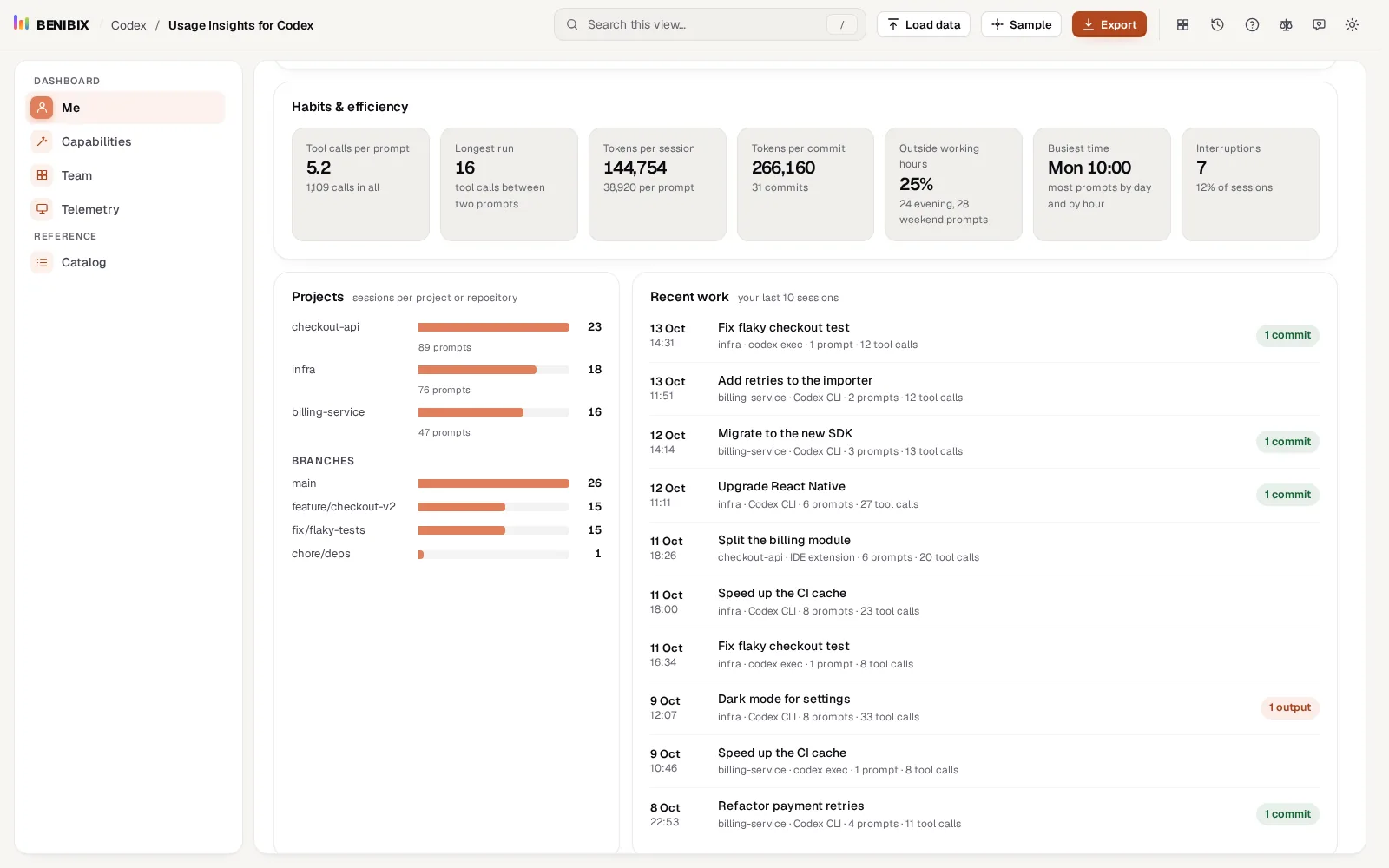Click the Benibix logo icon
The image size is (1389, 868).
point(22,23)
